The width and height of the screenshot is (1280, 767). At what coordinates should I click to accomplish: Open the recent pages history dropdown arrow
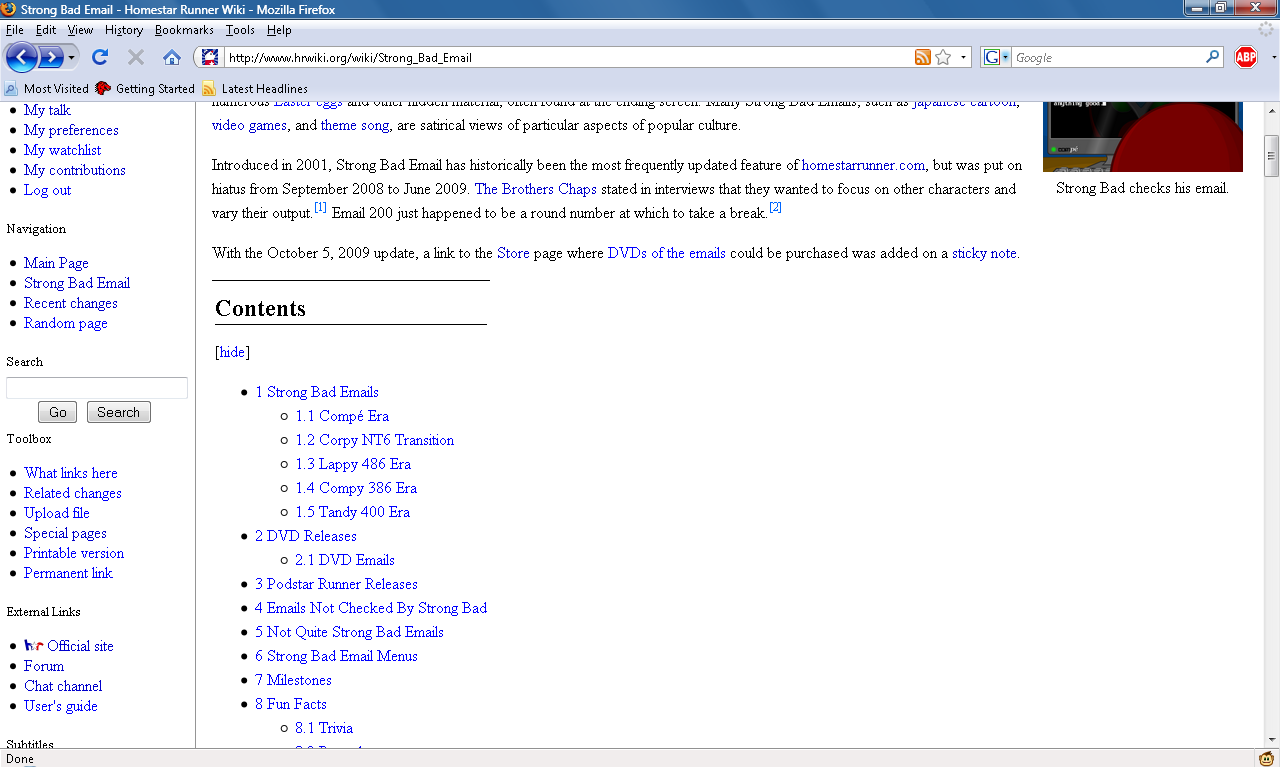[72, 58]
